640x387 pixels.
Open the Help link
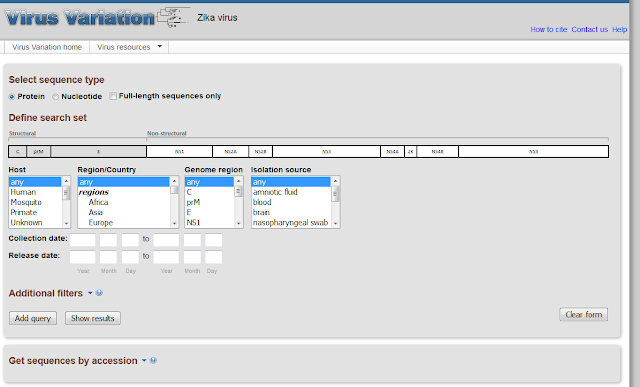[619, 29]
